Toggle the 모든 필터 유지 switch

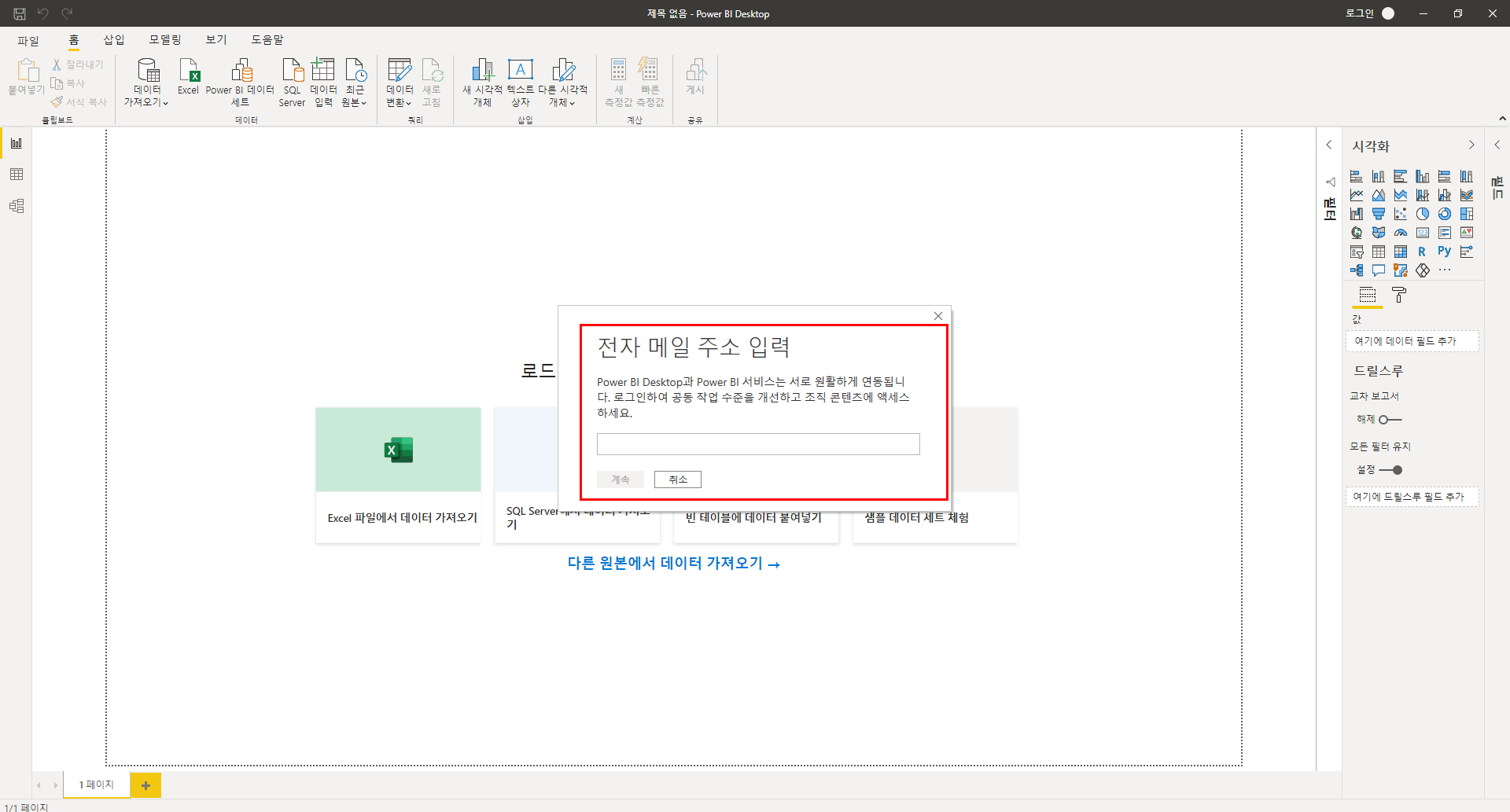coord(1390,470)
